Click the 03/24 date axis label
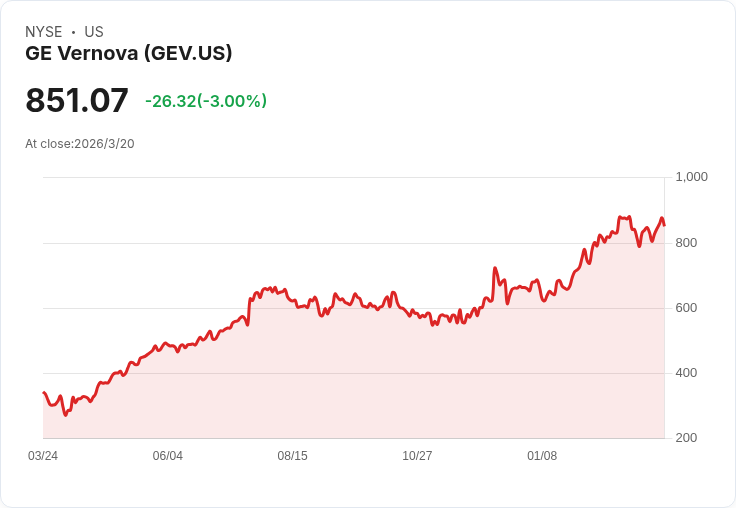Screen dimensions: 736x508 click(43, 456)
